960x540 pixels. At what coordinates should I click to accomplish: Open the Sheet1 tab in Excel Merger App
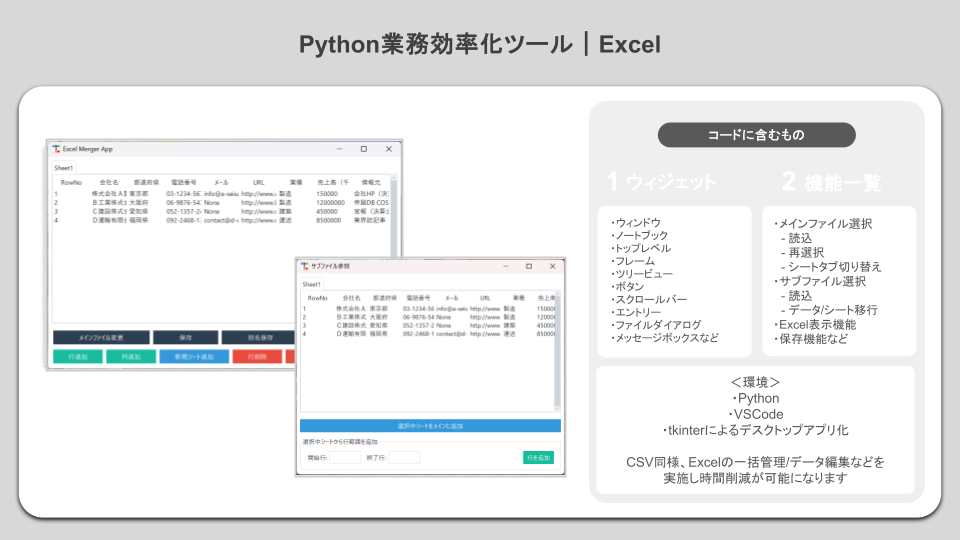point(63,168)
